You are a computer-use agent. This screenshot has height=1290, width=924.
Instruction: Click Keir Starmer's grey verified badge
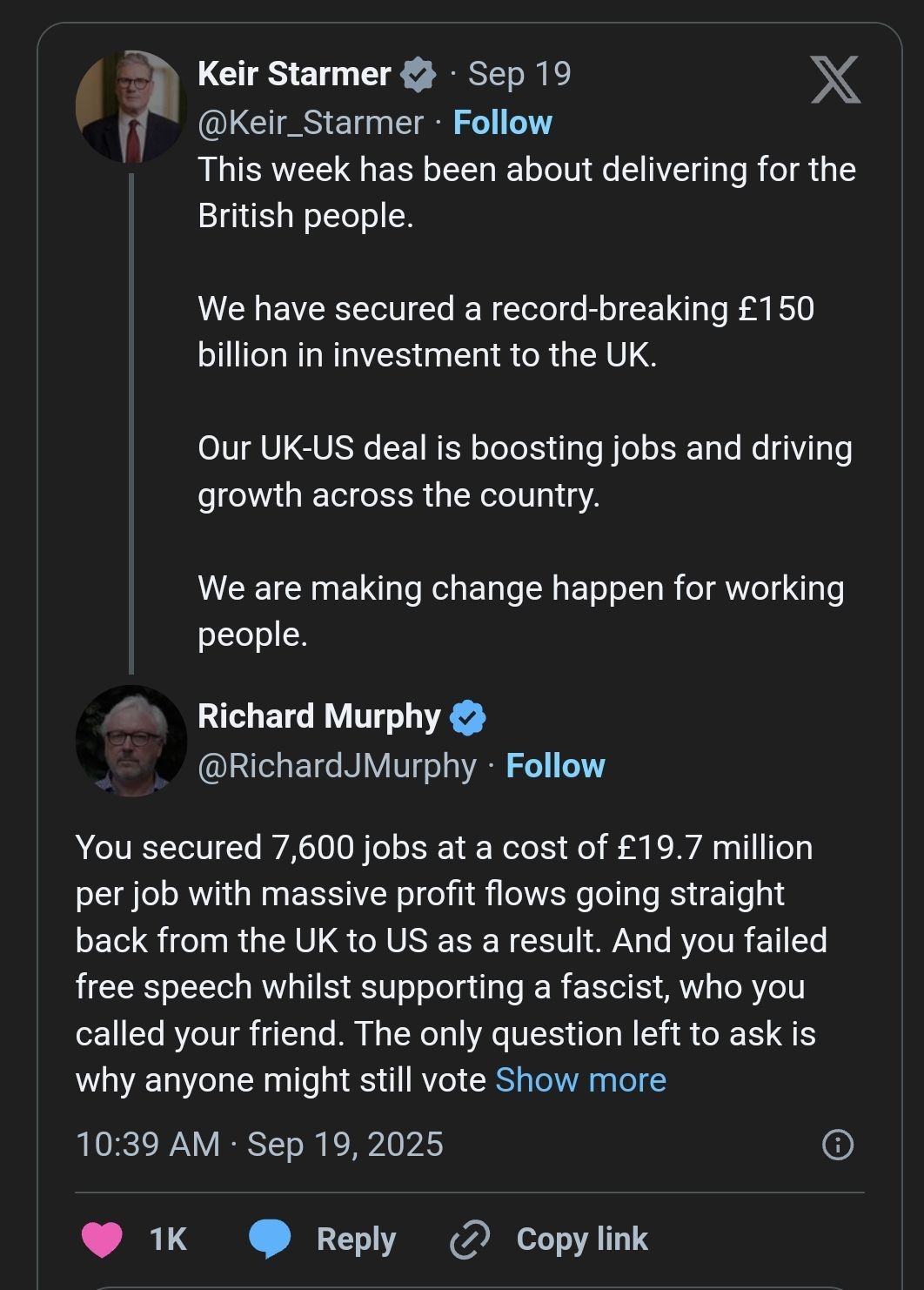(x=418, y=75)
